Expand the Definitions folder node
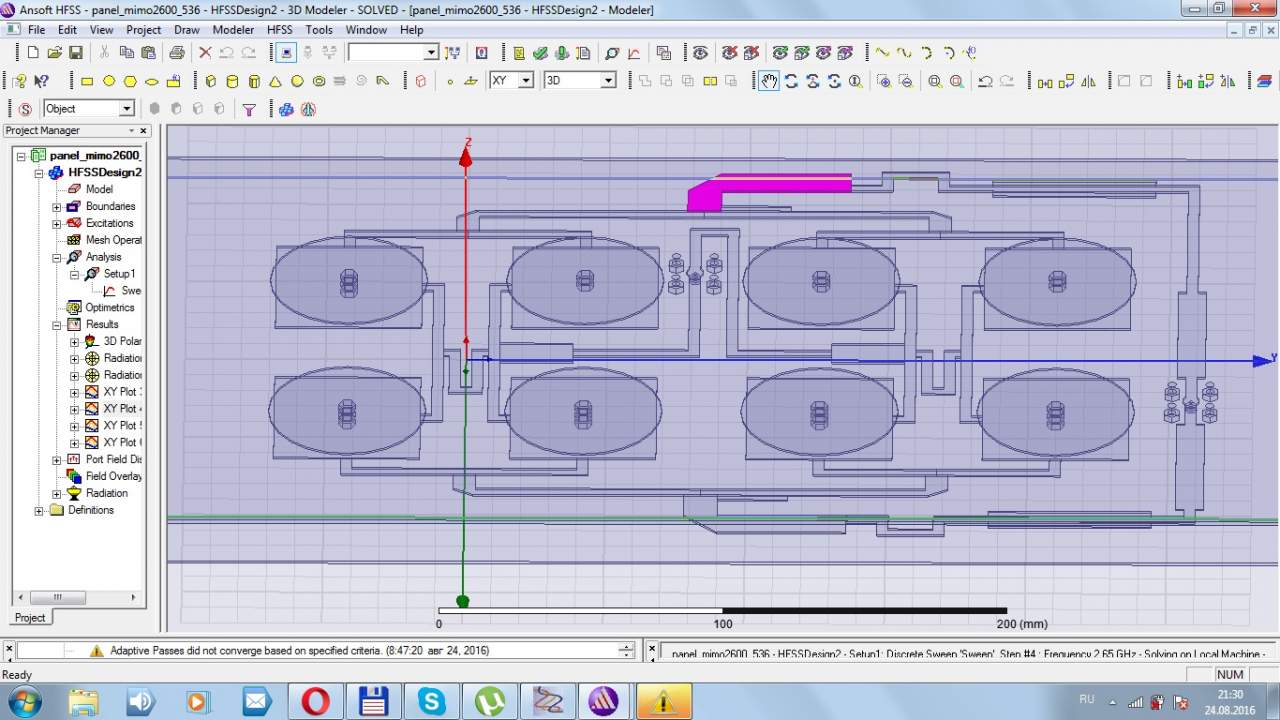Viewport: 1280px width, 720px height. [x=40, y=511]
